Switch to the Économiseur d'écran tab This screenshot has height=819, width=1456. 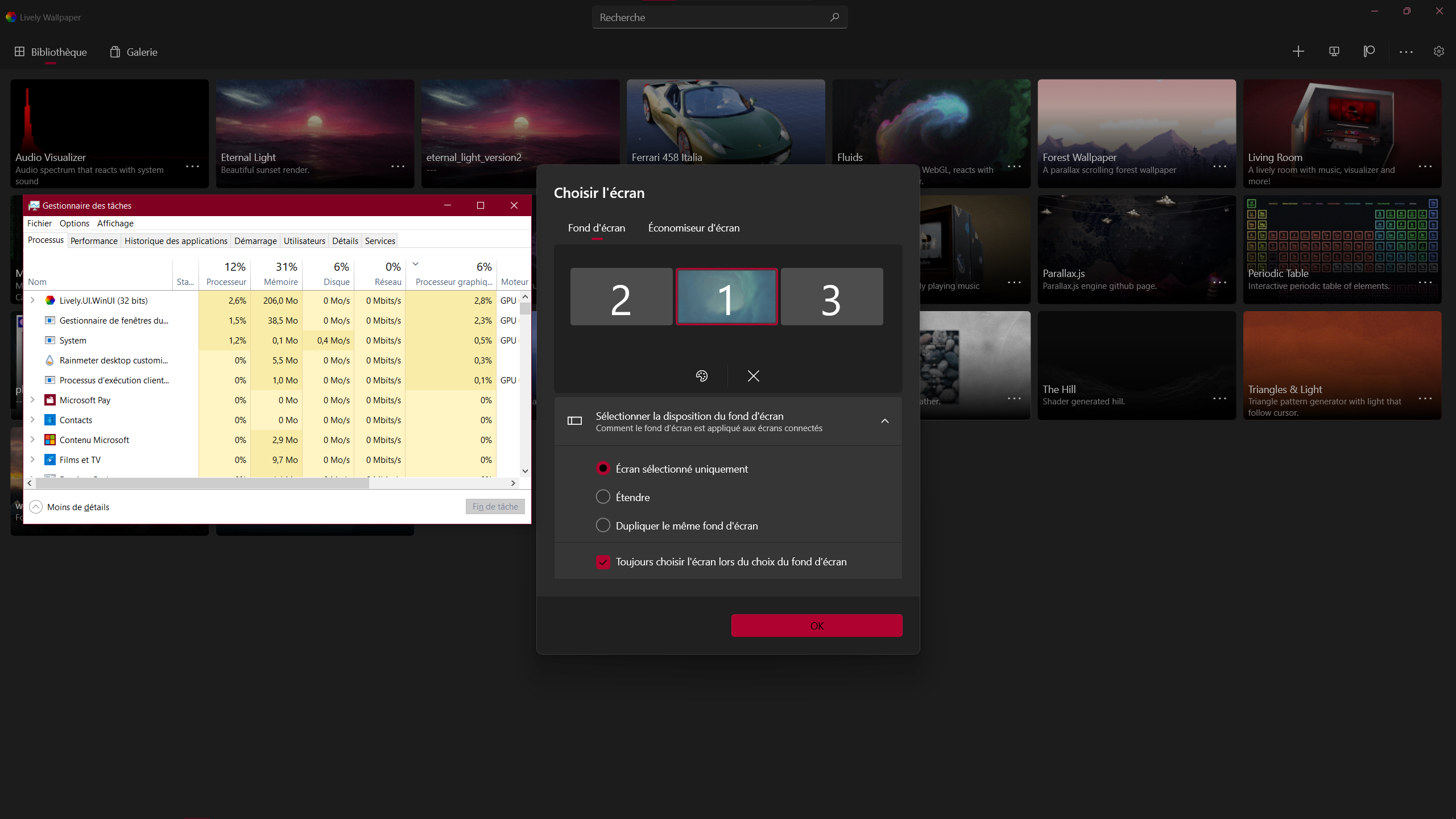coord(693,227)
